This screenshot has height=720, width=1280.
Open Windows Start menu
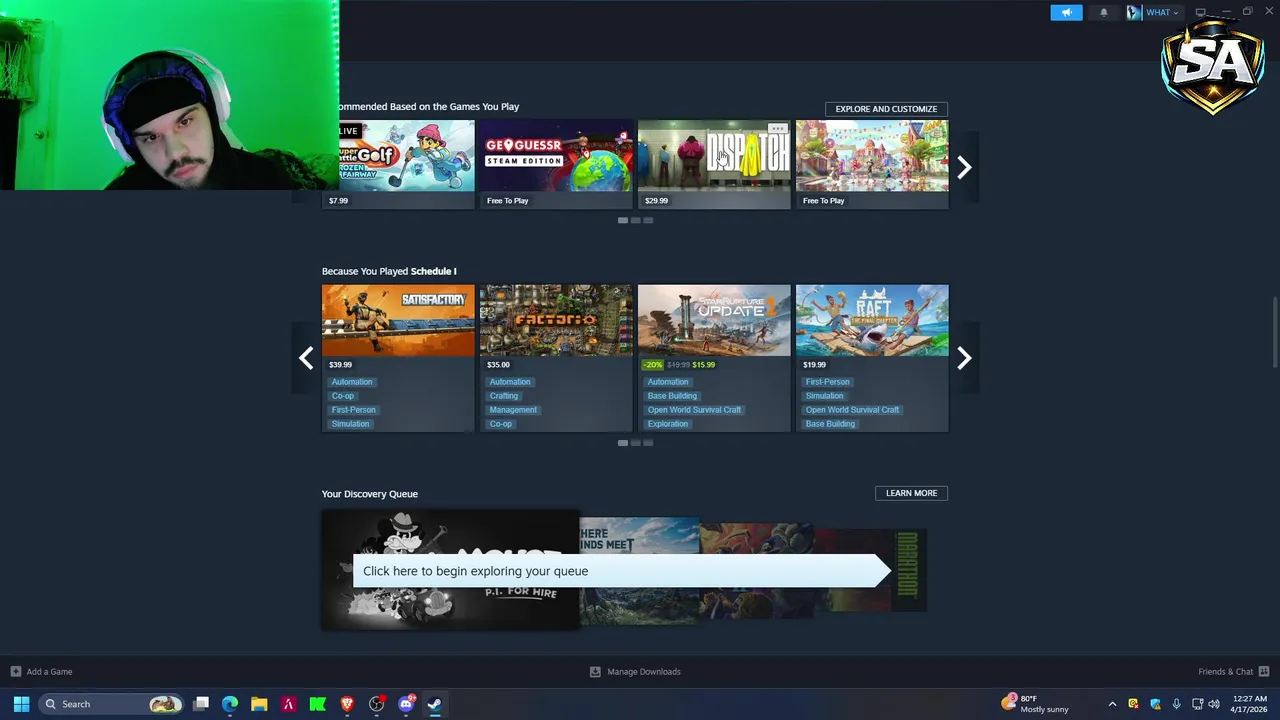(x=21, y=704)
